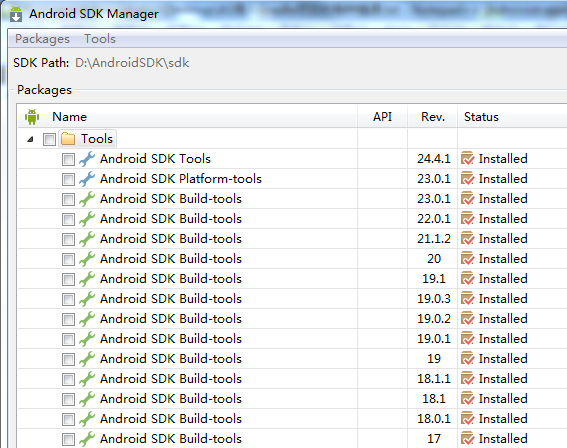Viewport: 567px width, 448px height.
Task: Click blue wrench icon for Android SDK Tools
Action: 87,159
